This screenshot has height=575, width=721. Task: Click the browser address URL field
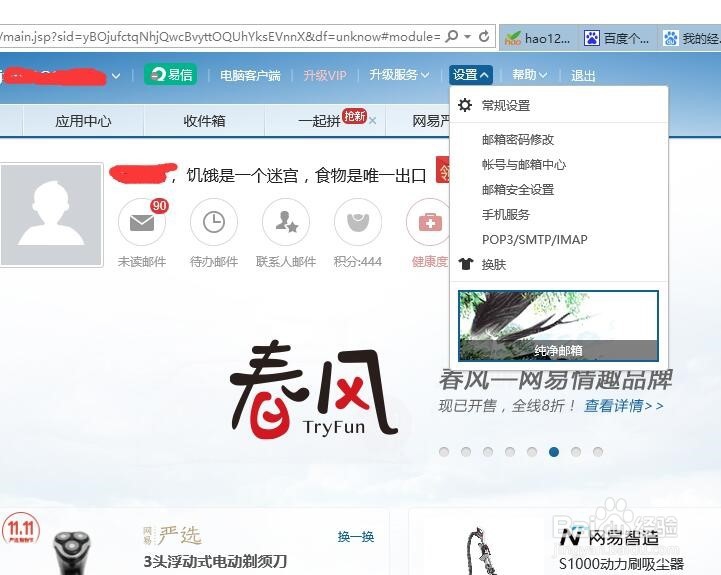click(x=221, y=36)
